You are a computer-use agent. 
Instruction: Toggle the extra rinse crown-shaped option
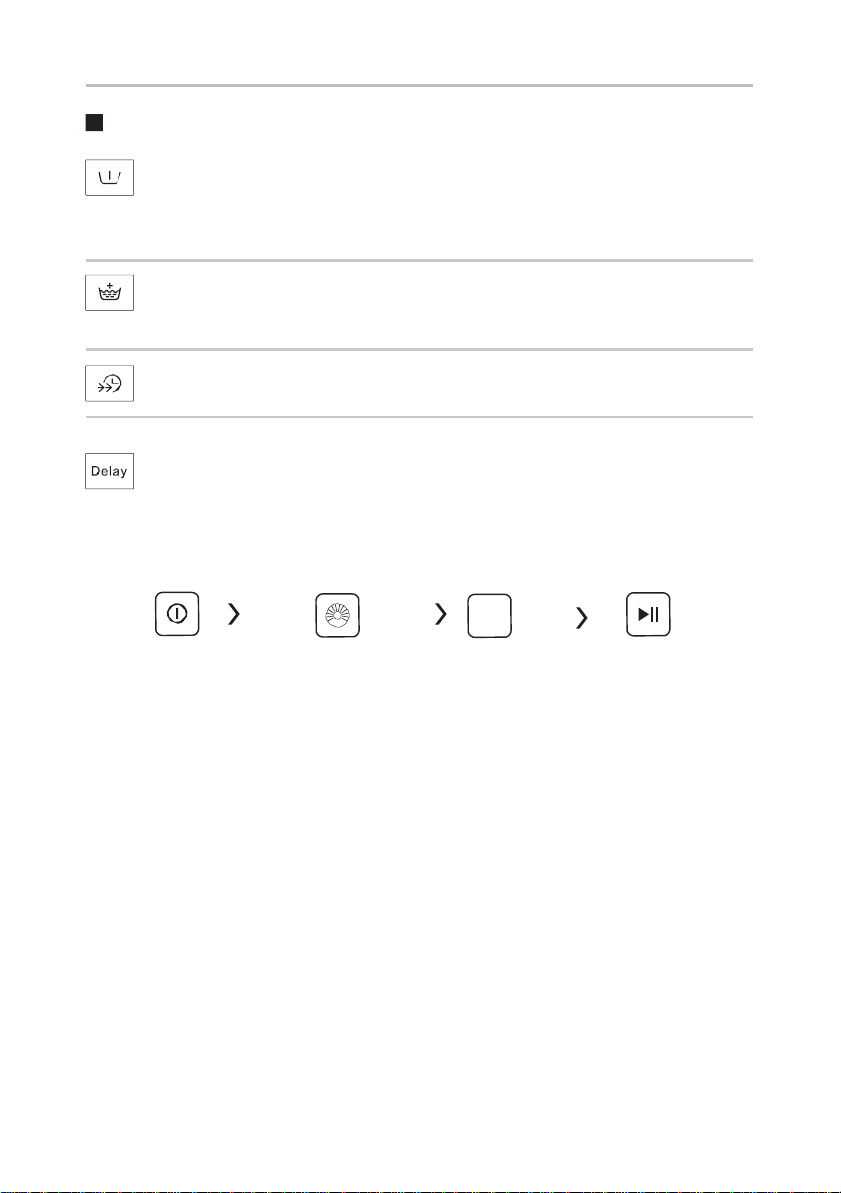click(x=110, y=293)
